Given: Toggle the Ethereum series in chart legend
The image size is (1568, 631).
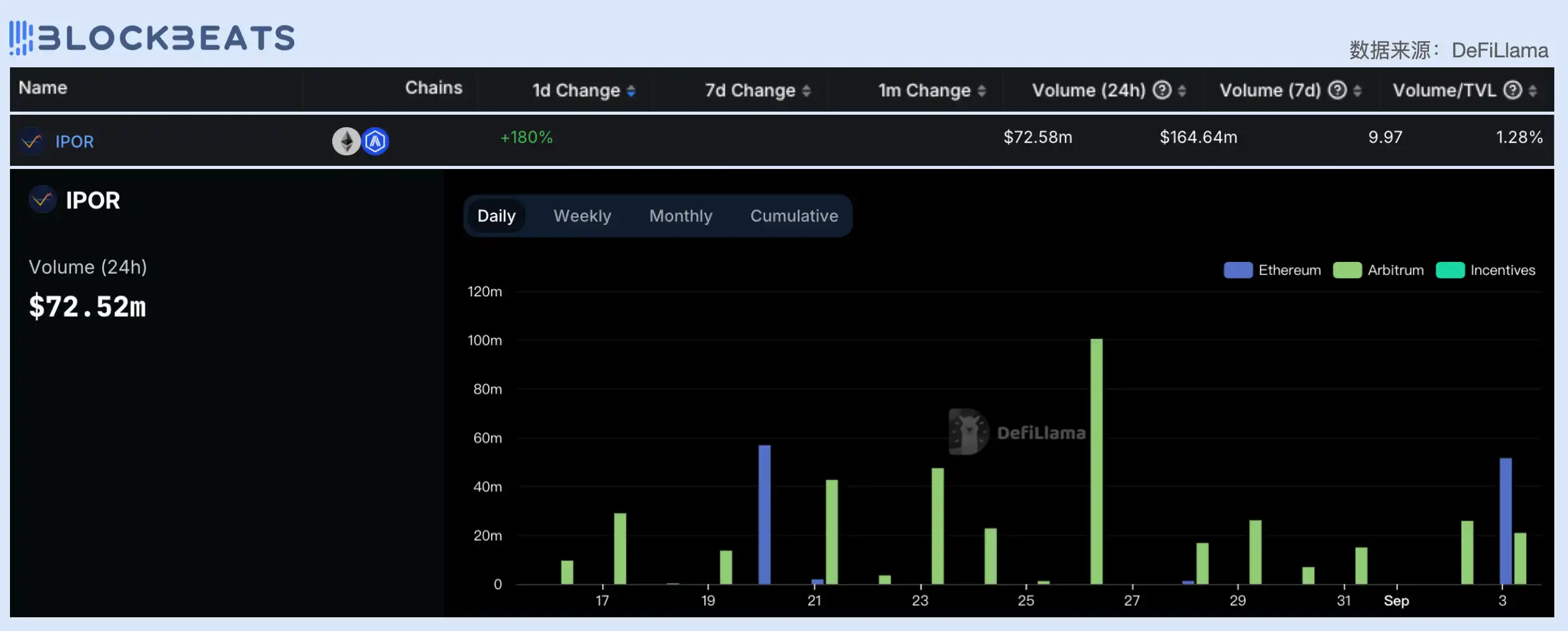Looking at the screenshot, I should 1272,270.
